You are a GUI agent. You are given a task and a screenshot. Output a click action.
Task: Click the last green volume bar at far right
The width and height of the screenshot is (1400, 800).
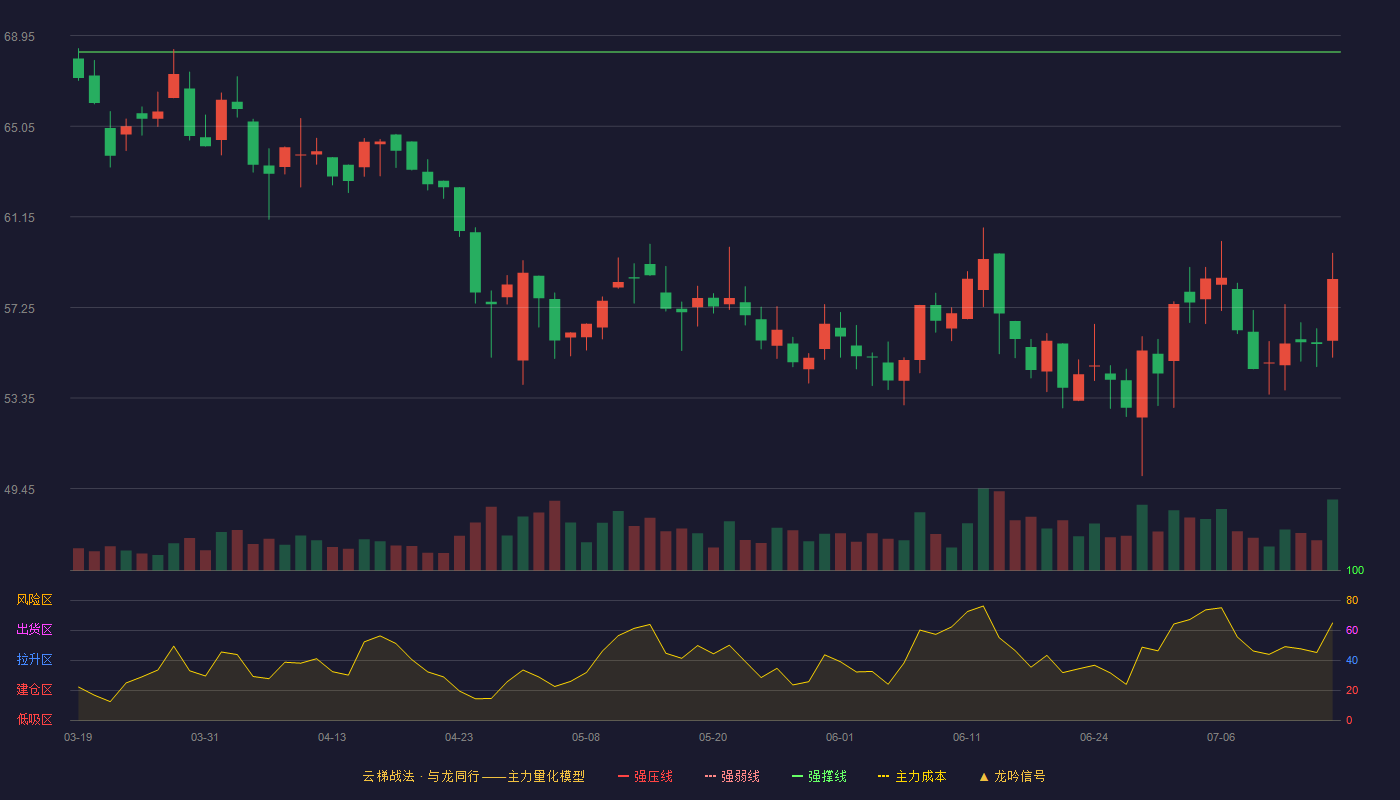(1332, 535)
